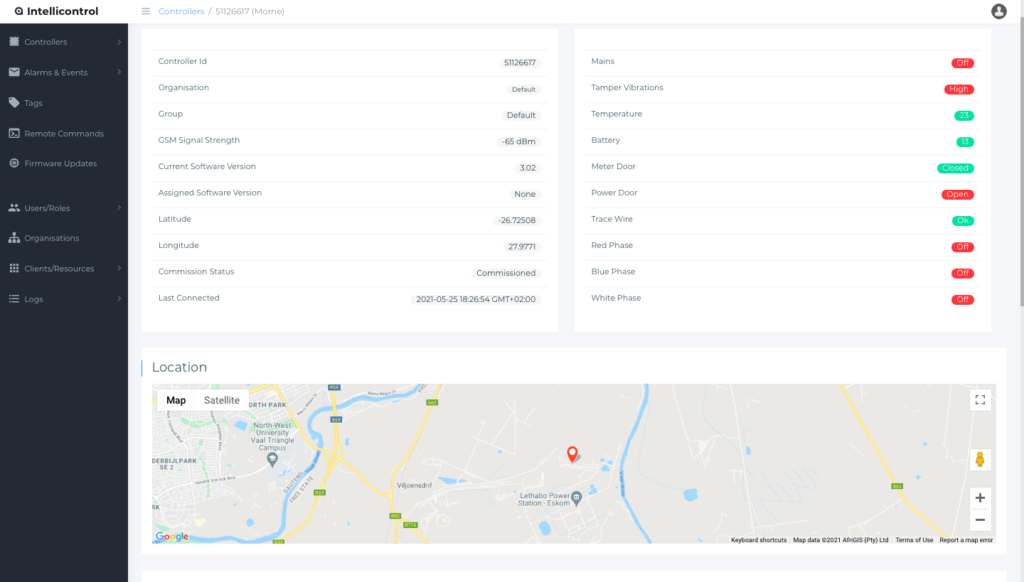The width and height of the screenshot is (1024, 582).
Task: Click the Remote Commands terminal icon
Action: click(x=14, y=133)
